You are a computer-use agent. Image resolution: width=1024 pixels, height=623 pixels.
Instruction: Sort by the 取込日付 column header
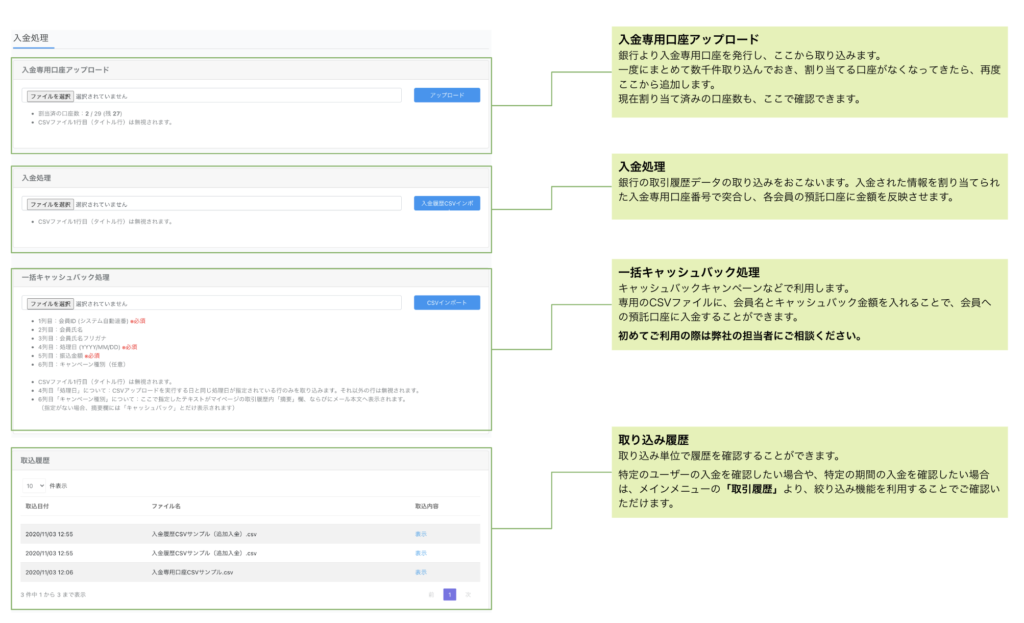pos(39,507)
